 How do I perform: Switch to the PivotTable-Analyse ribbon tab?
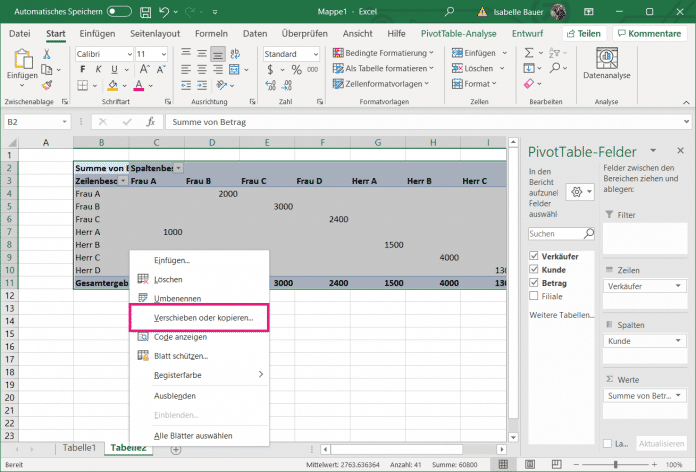[x=458, y=33]
